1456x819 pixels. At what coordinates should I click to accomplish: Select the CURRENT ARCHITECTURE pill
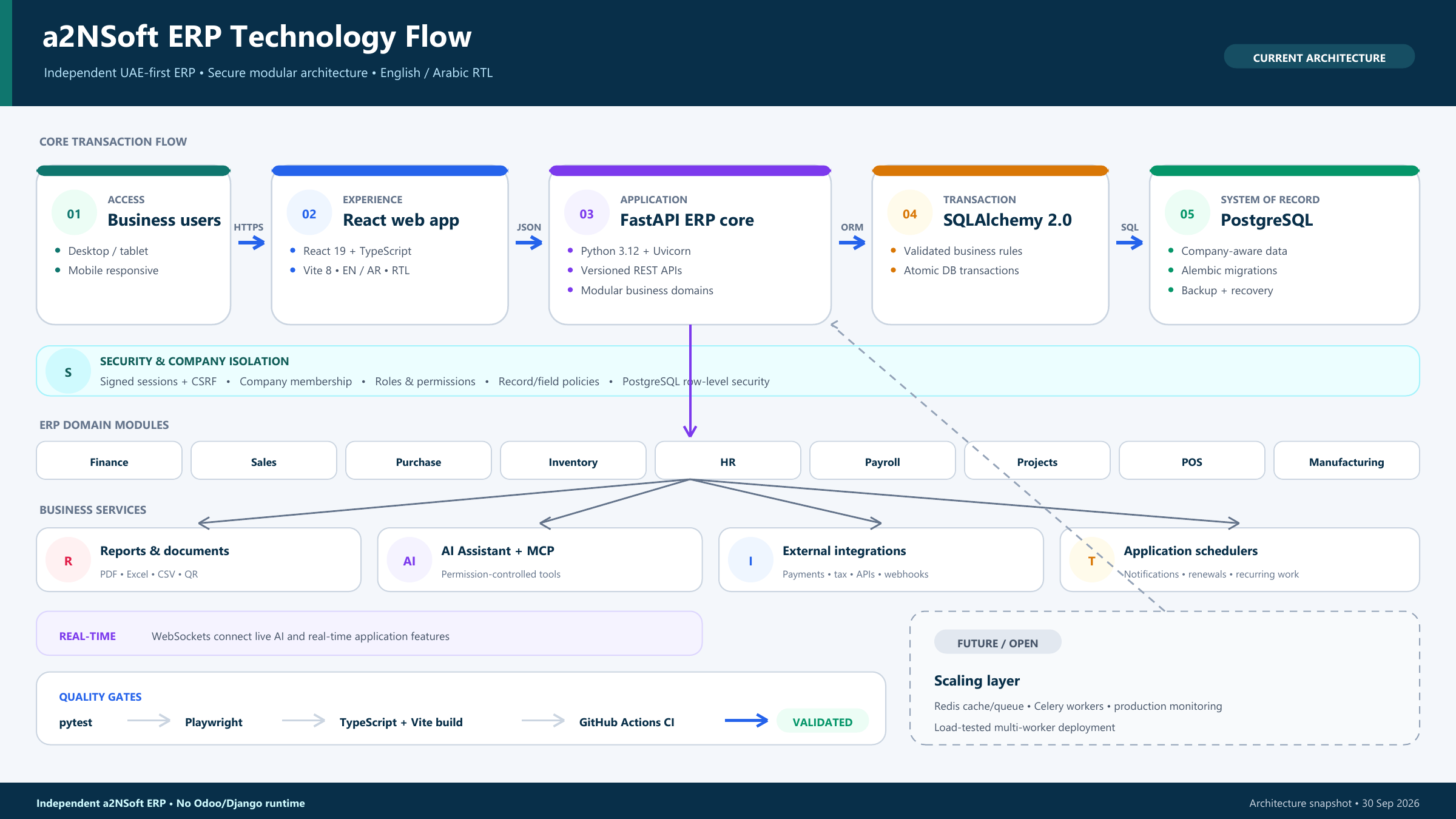(x=1319, y=57)
